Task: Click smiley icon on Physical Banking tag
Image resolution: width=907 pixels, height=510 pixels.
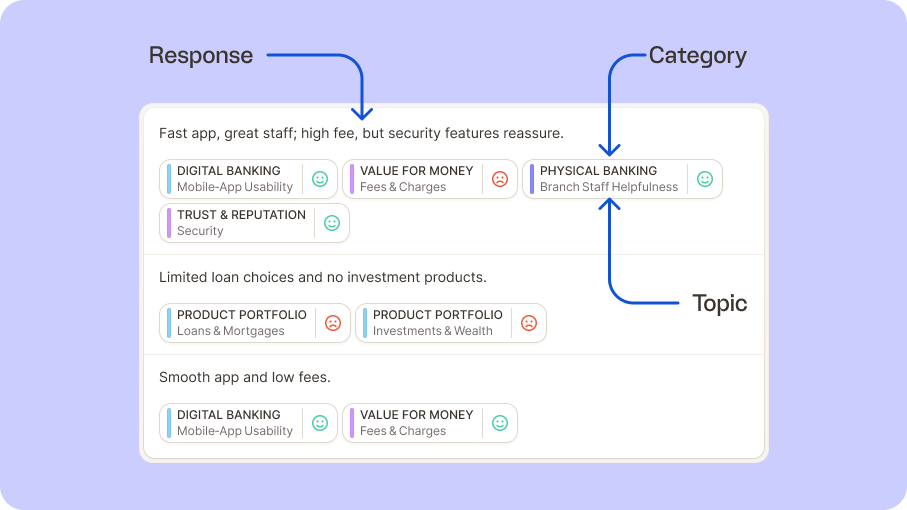Action: click(705, 179)
